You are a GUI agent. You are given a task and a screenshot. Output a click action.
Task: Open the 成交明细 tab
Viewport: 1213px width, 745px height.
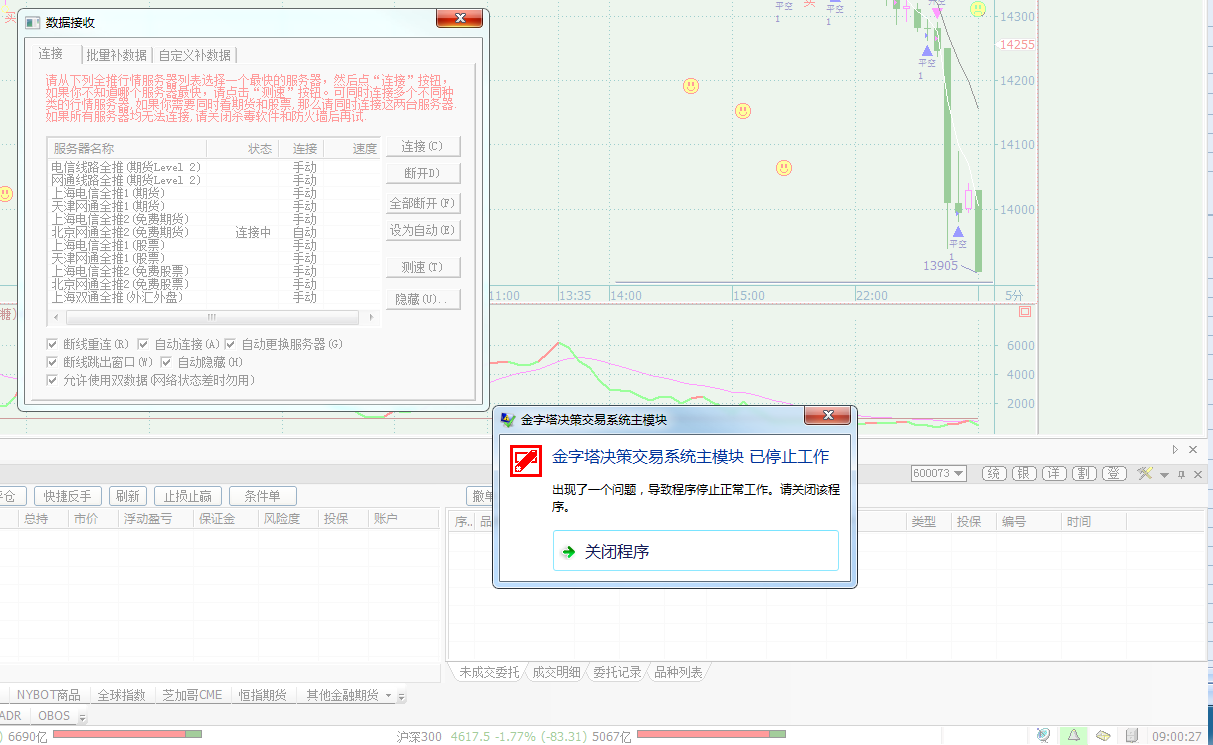pos(555,672)
